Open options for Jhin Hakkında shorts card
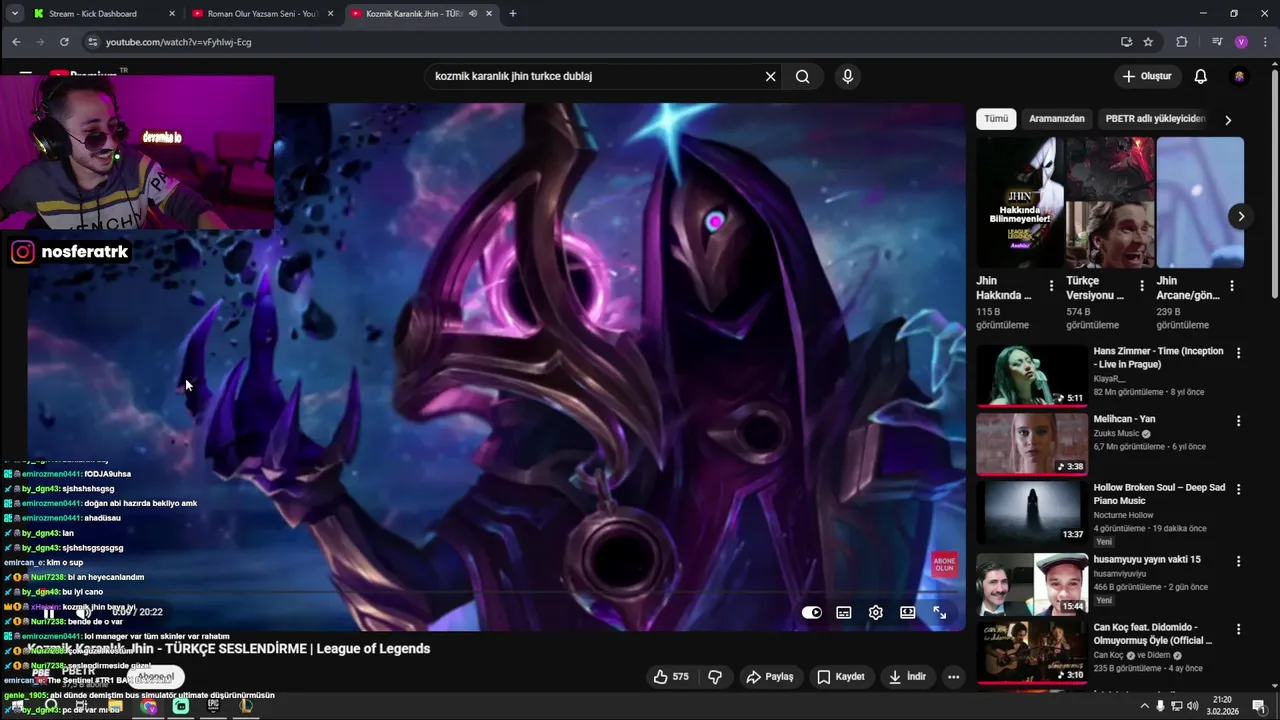 pyautogui.click(x=1051, y=286)
